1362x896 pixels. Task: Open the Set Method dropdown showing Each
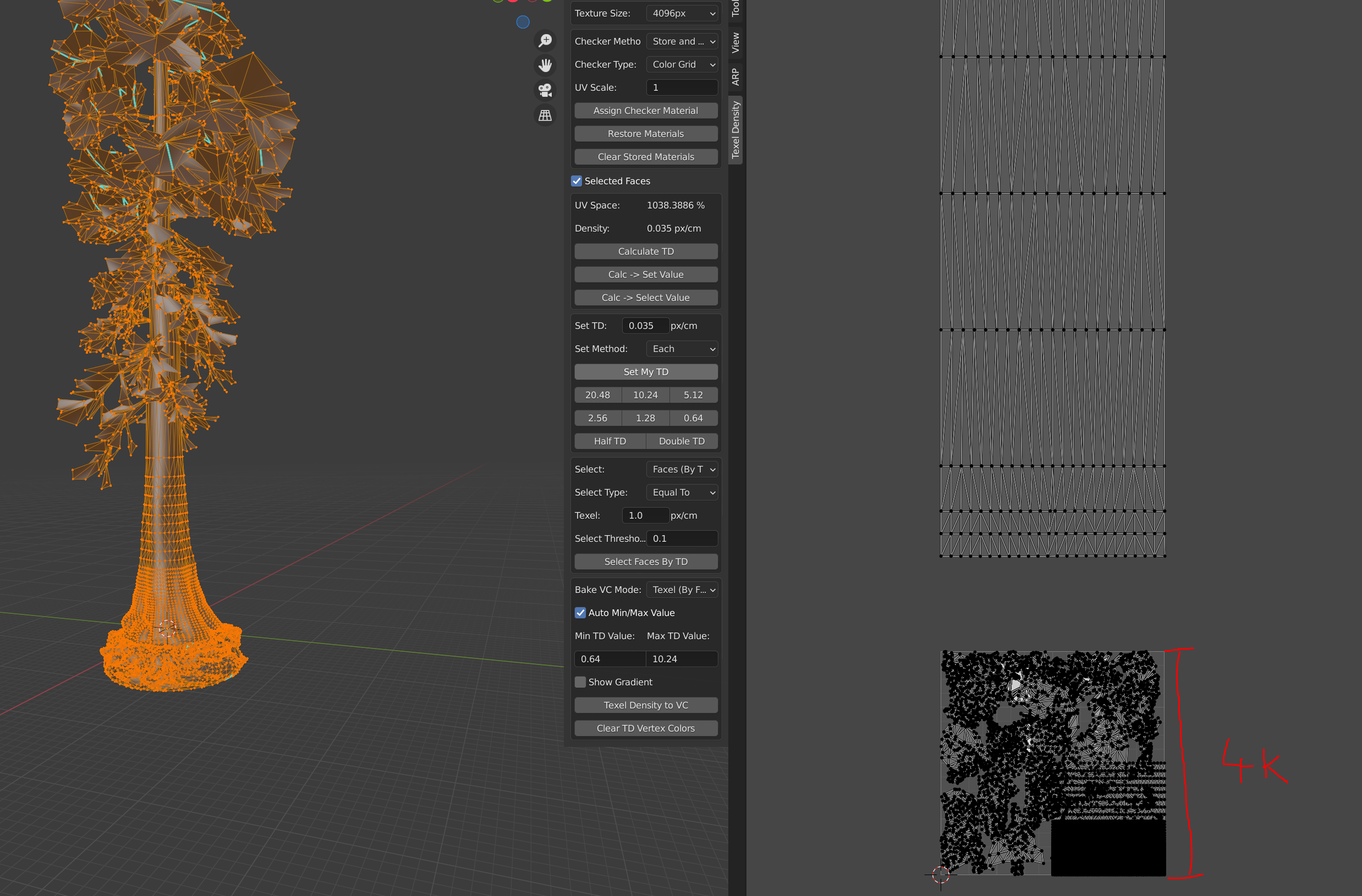(x=682, y=349)
